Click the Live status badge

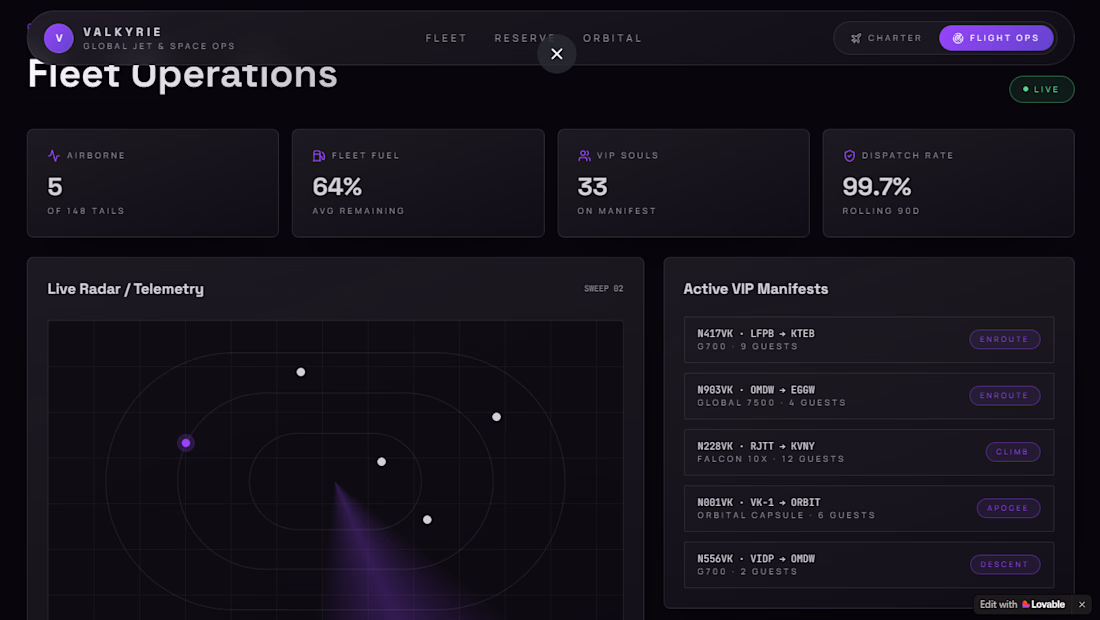point(1042,89)
